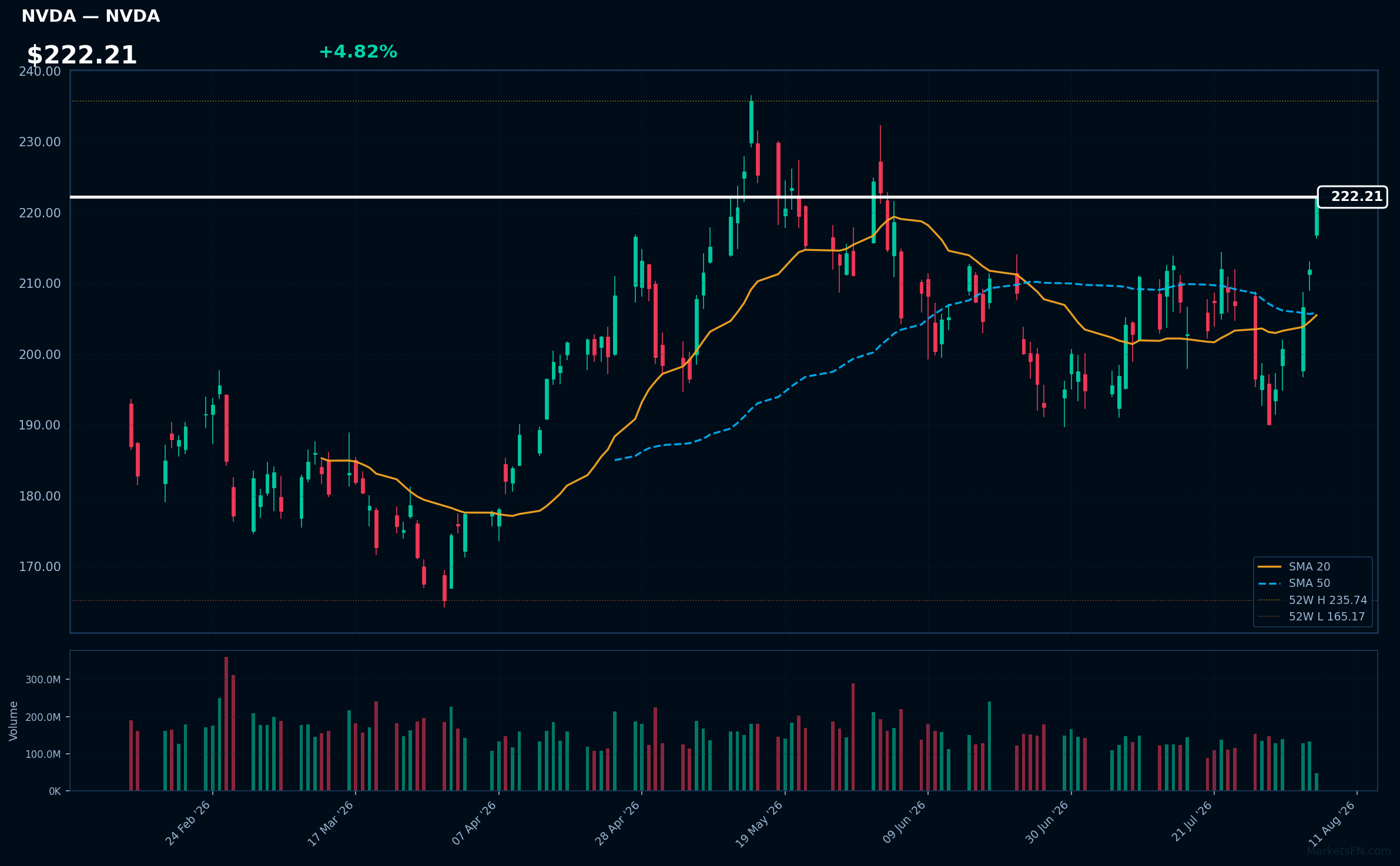The width and height of the screenshot is (1400, 866).
Task: Select SMA 50 legend entry
Action: click(1309, 583)
